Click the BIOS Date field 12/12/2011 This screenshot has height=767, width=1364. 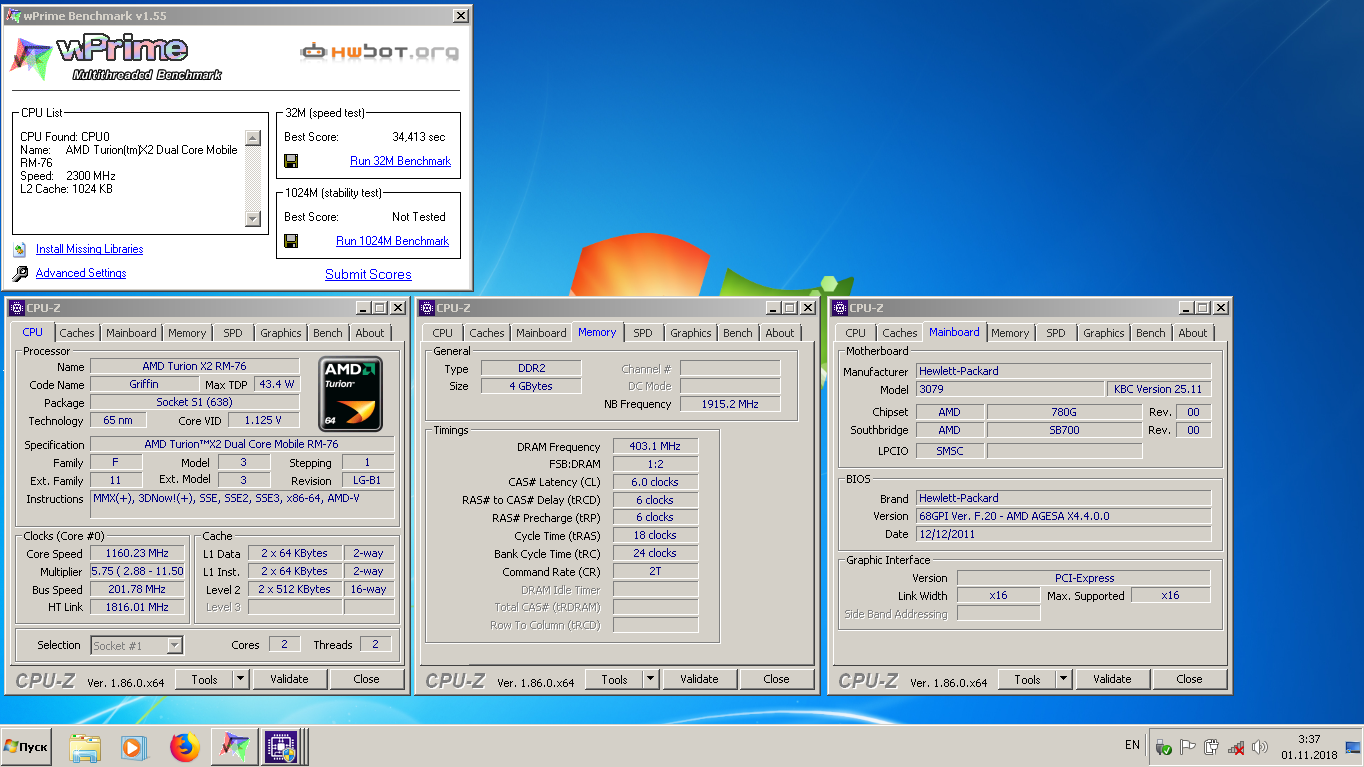click(x=1064, y=534)
